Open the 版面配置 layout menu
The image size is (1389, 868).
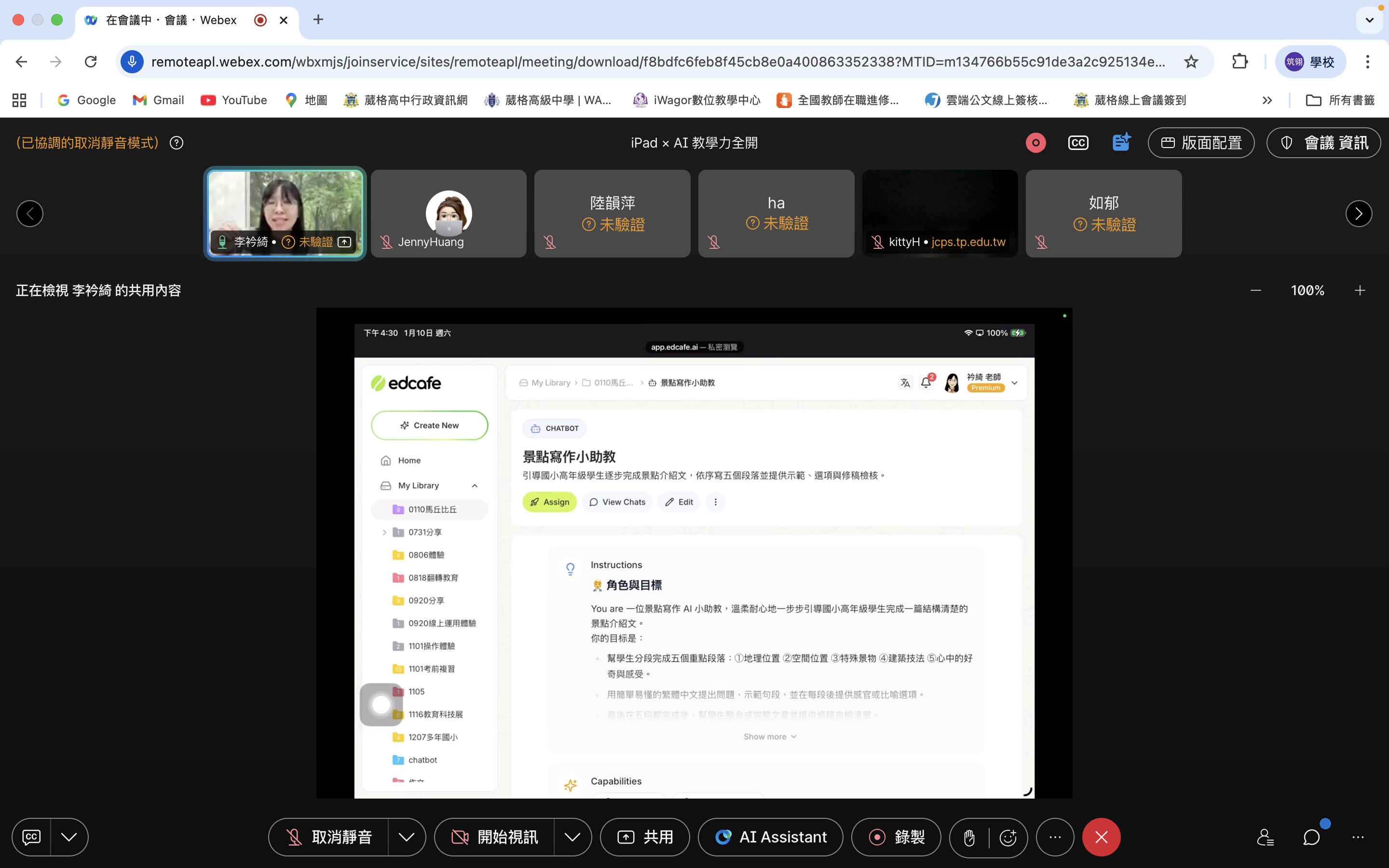point(1201,143)
